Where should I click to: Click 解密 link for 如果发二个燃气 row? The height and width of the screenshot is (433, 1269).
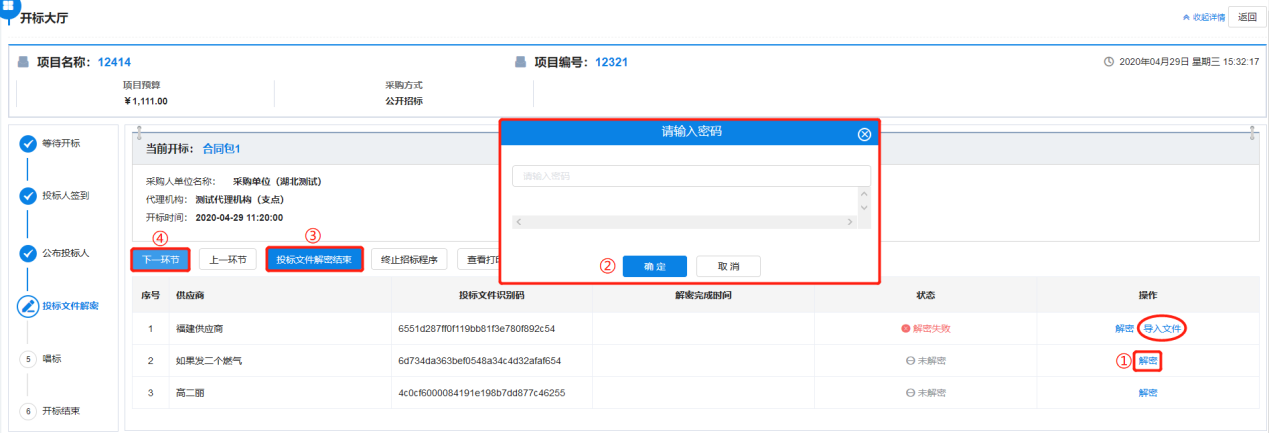tap(1148, 361)
